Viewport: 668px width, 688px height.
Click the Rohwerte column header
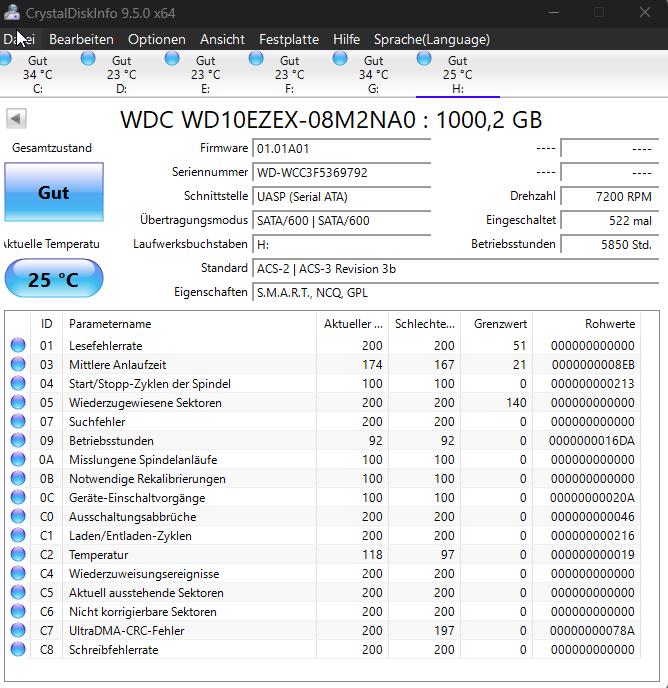click(x=586, y=324)
